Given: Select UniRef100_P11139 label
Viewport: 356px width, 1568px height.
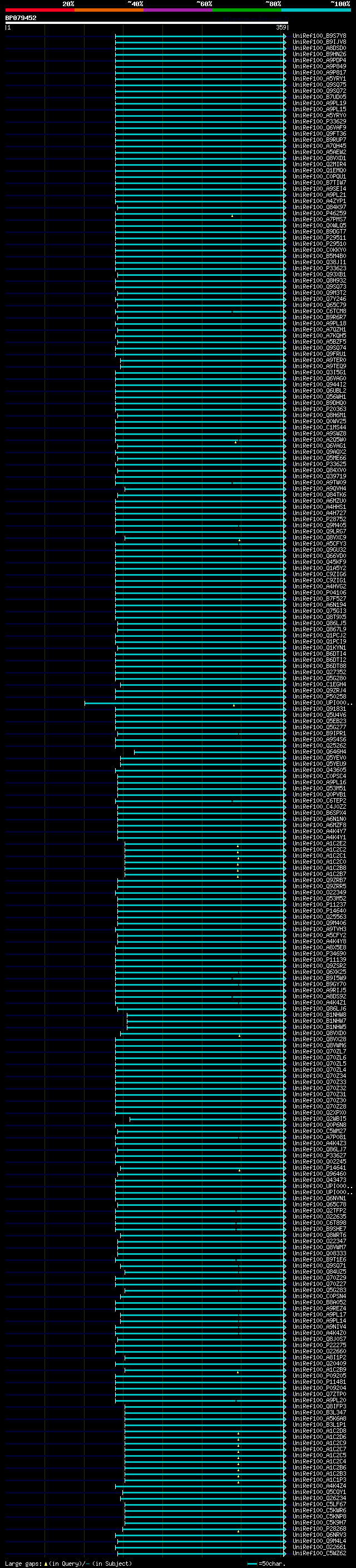Looking at the screenshot, I should (x=319, y=959).
